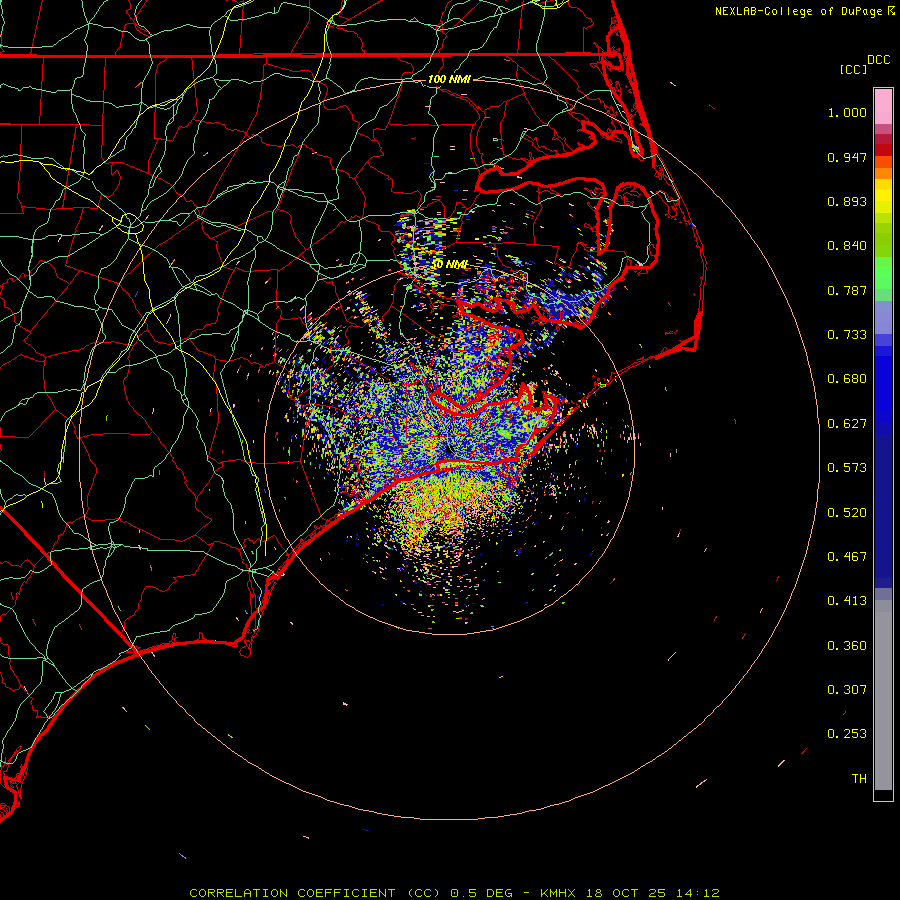
Task: Select the 0.787 scale value
Action: [847, 290]
